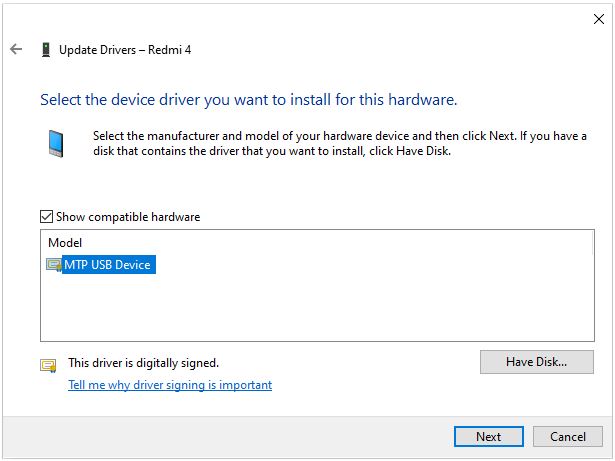This screenshot has height=461, width=615.
Task: Select the MTP USB Device list entry
Action: click(x=108, y=264)
